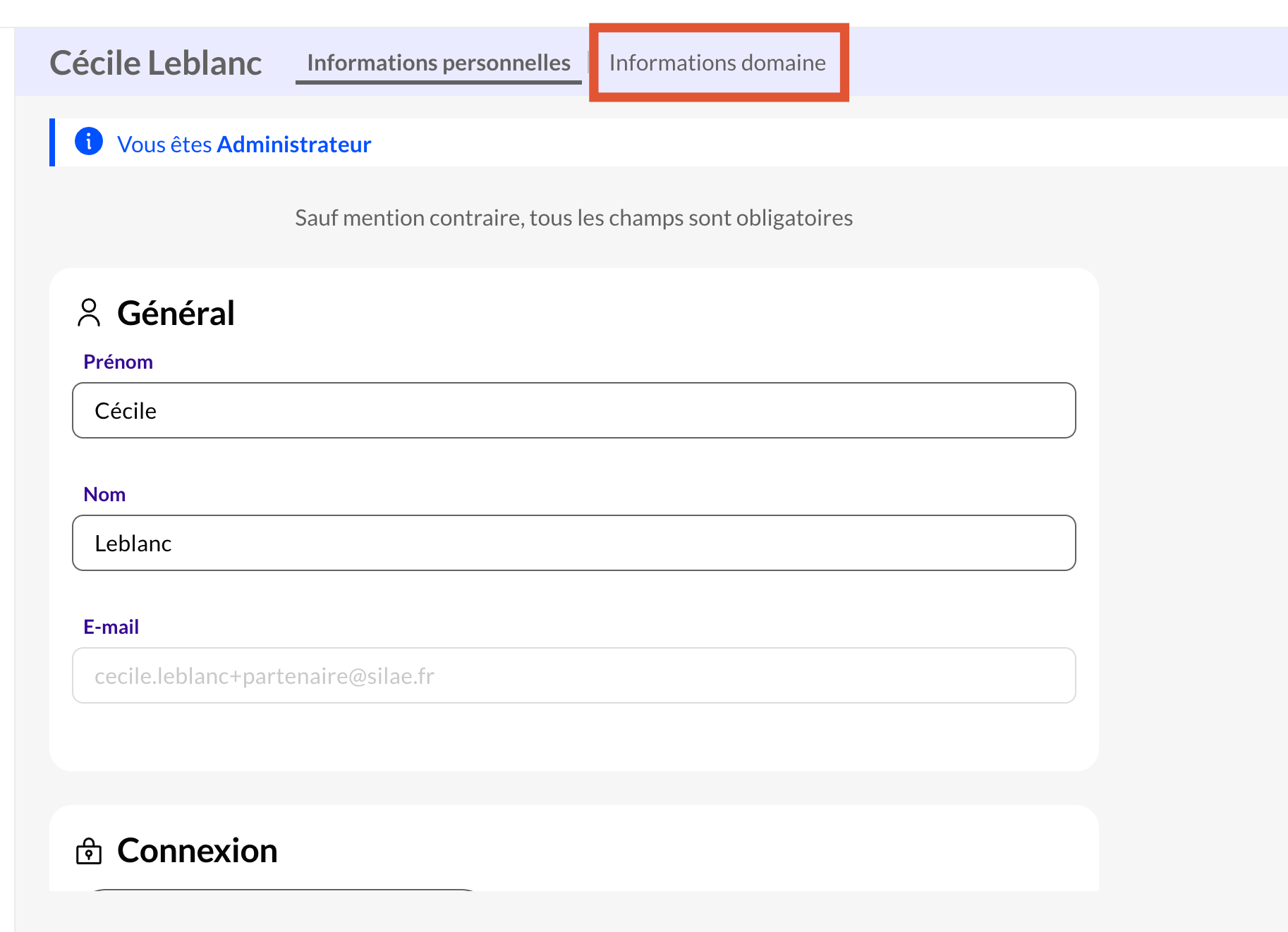The height and width of the screenshot is (932, 1288).
Task: Click the Cécile Leblanc page title
Action: pyautogui.click(x=156, y=63)
